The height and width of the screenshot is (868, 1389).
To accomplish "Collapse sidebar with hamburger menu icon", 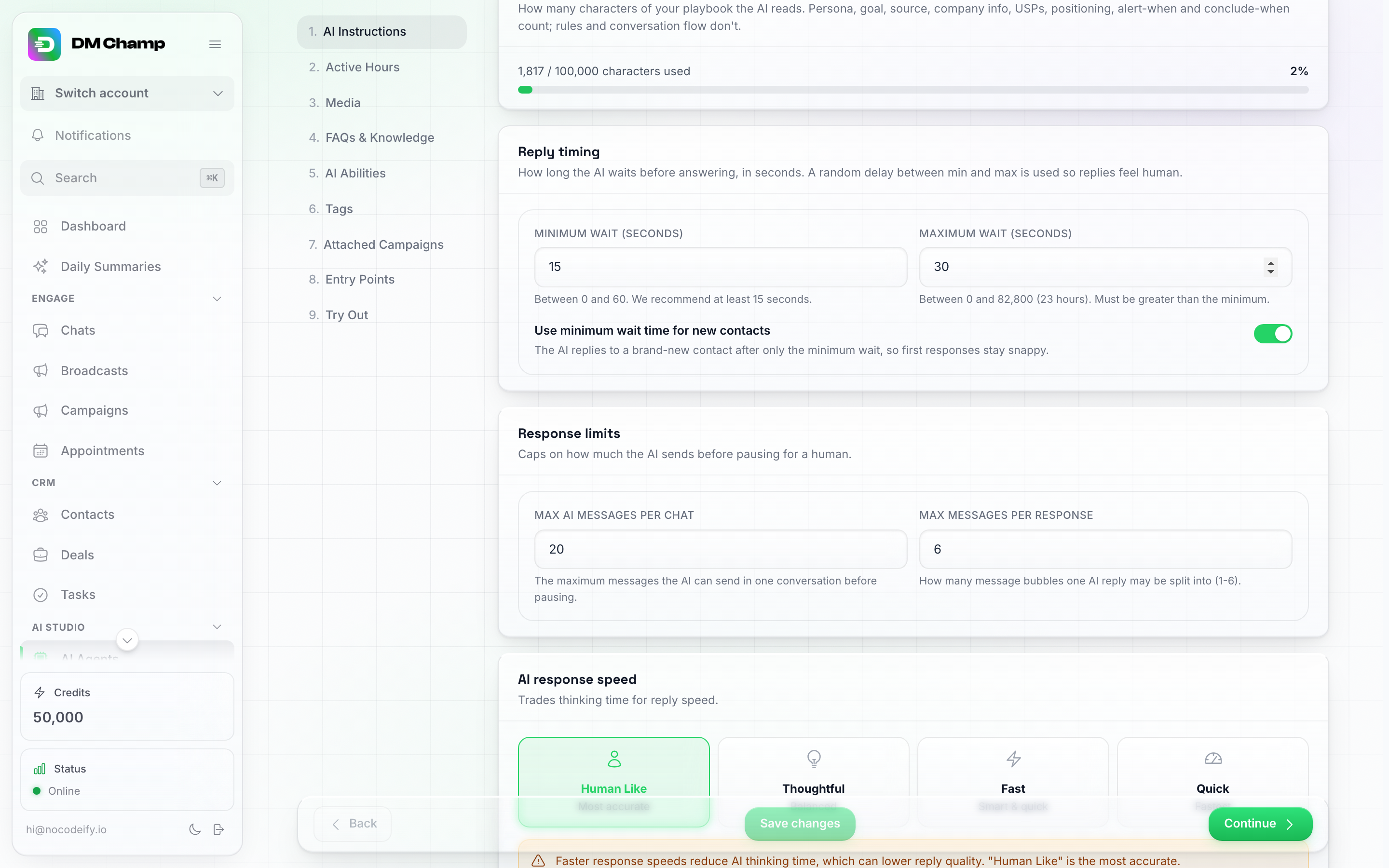I will pyautogui.click(x=215, y=44).
